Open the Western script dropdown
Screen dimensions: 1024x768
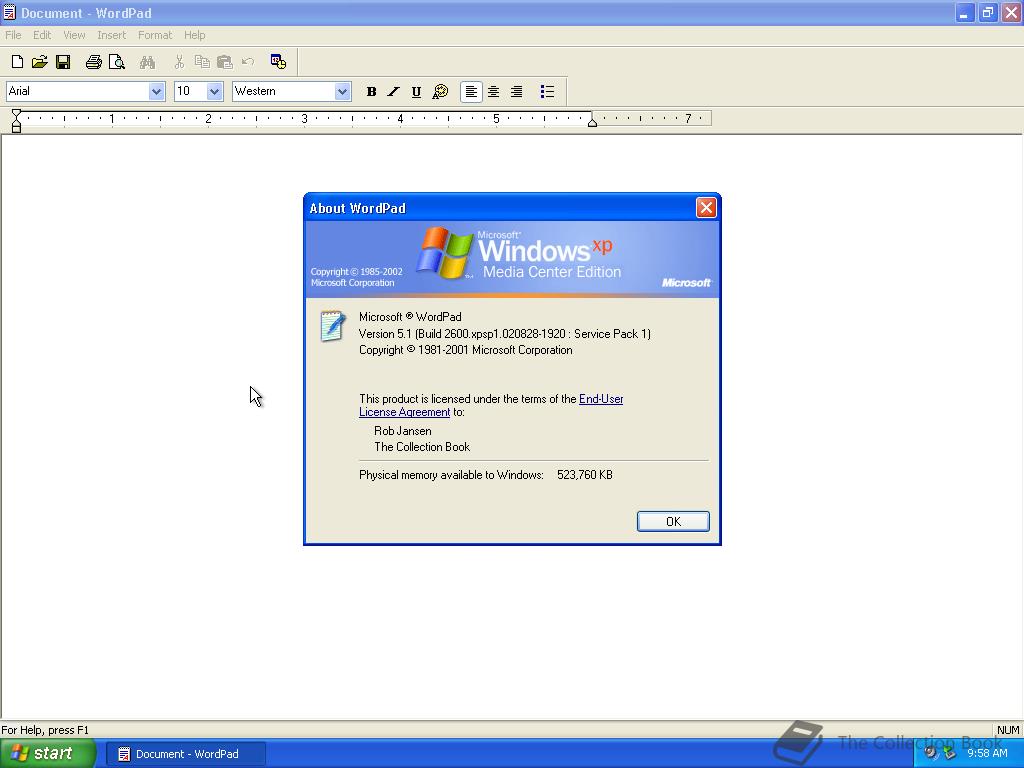342,91
